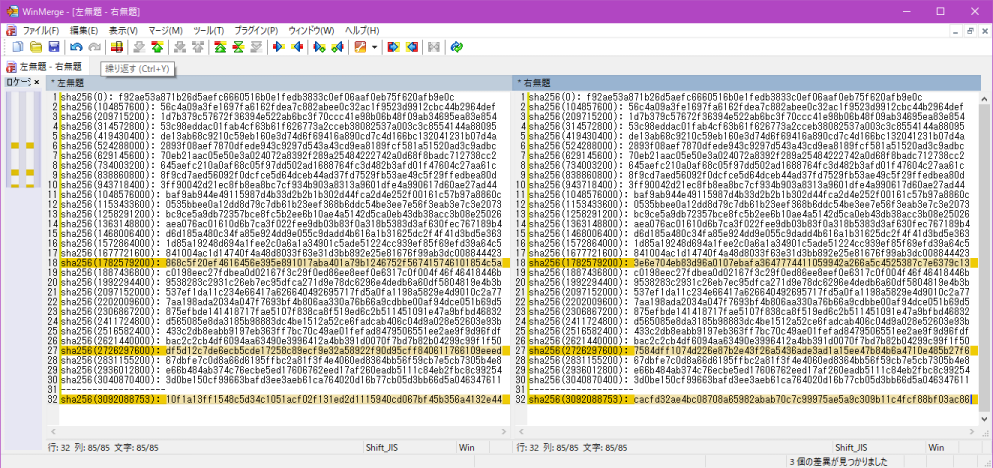Save the file with the floppy disk icon
The height and width of the screenshot is (468, 993).
(54, 47)
